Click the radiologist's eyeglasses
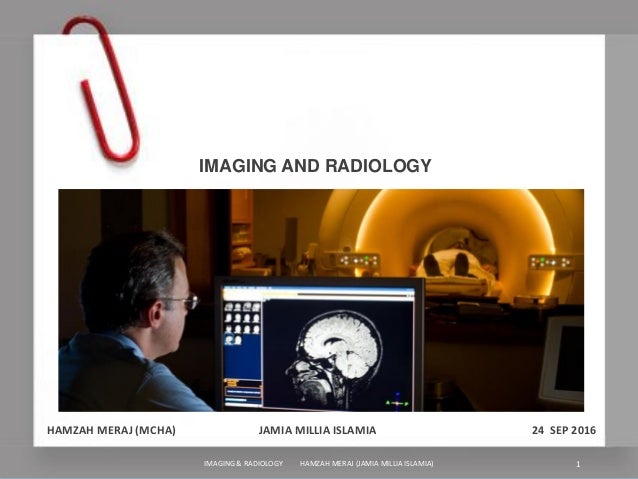 pyautogui.click(x=183, y=300)
